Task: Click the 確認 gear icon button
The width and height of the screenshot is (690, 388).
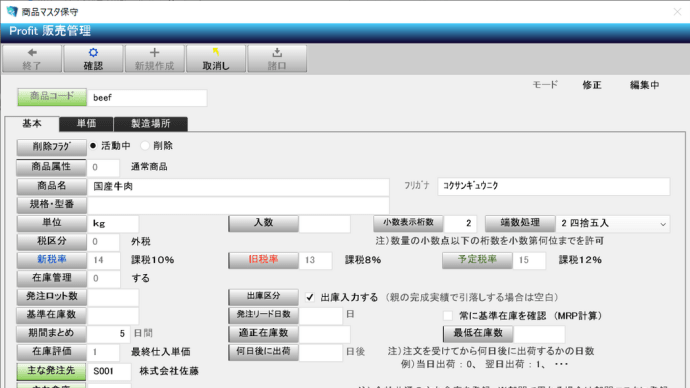Action: point(93,59)
